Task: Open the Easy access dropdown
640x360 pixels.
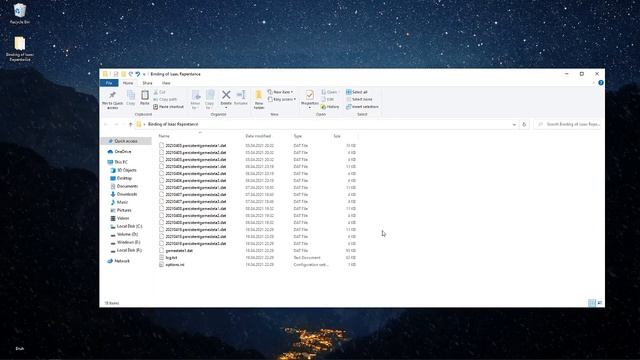Action: tap(282, 99)
